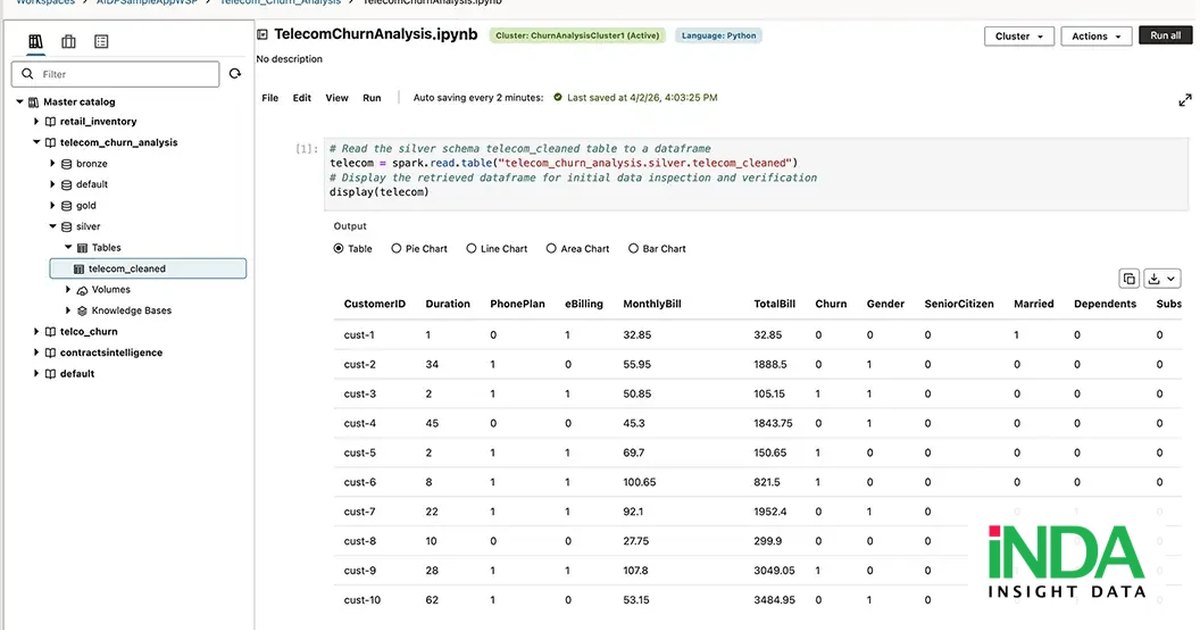Click the Volumes cloud icon

point(83,290)
